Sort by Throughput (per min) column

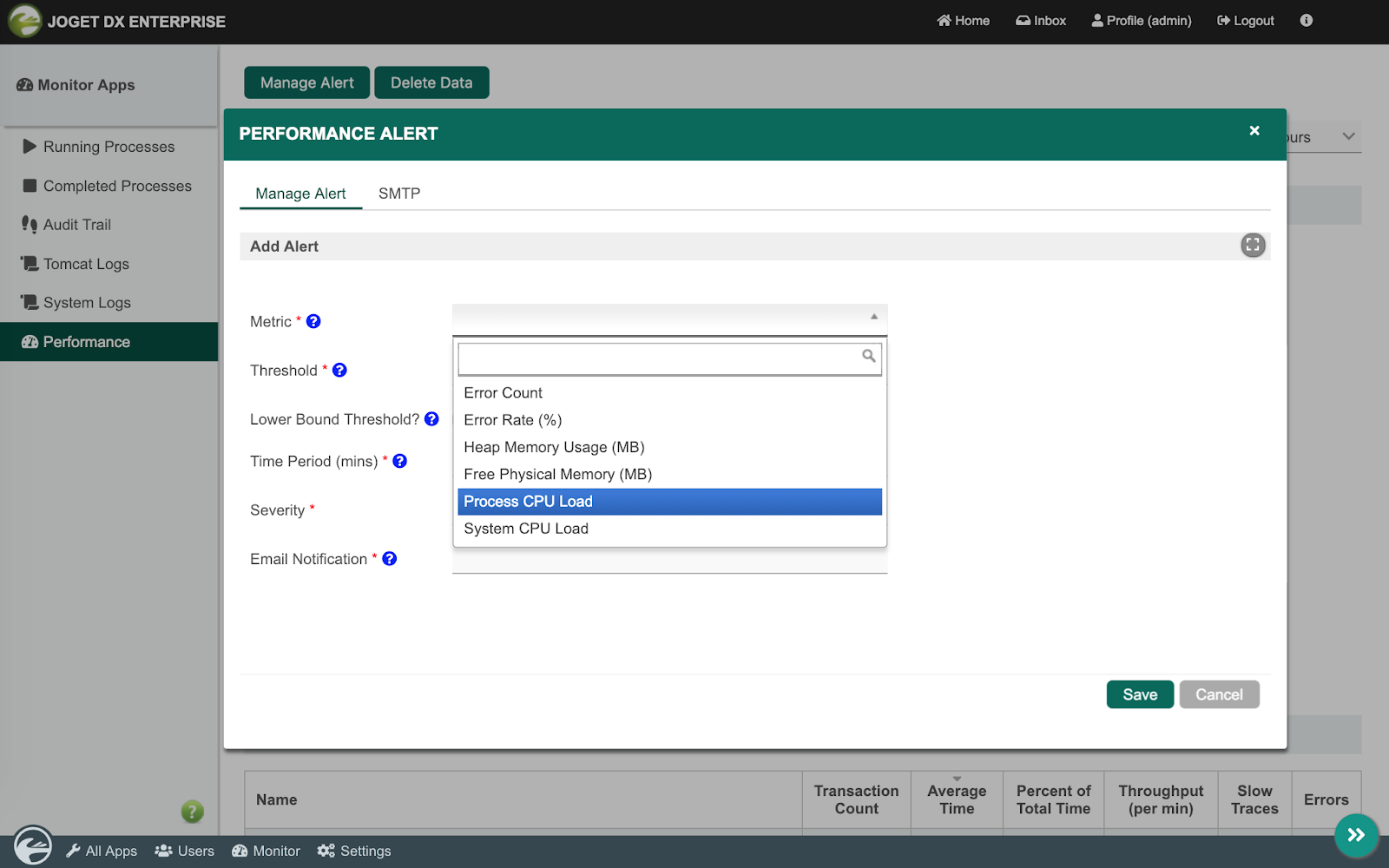(x=1161, y=799)
